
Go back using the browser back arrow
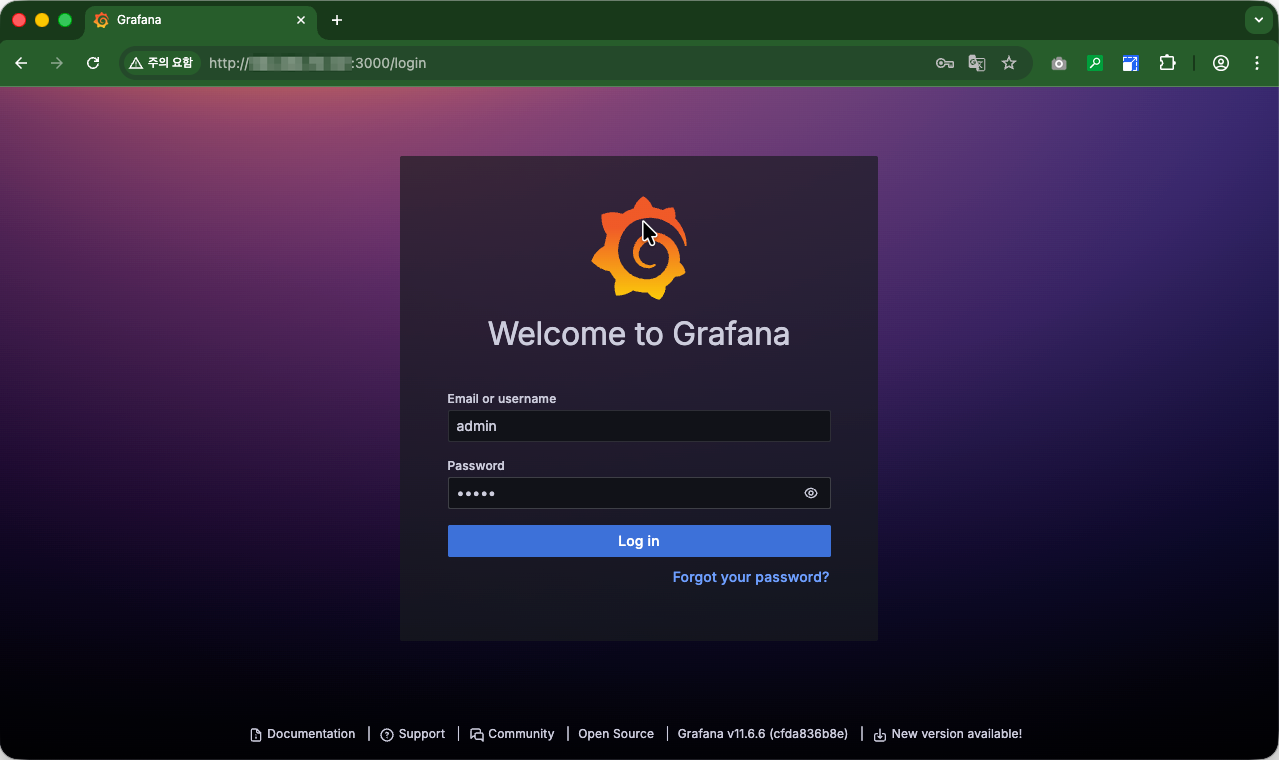(21, 63)
